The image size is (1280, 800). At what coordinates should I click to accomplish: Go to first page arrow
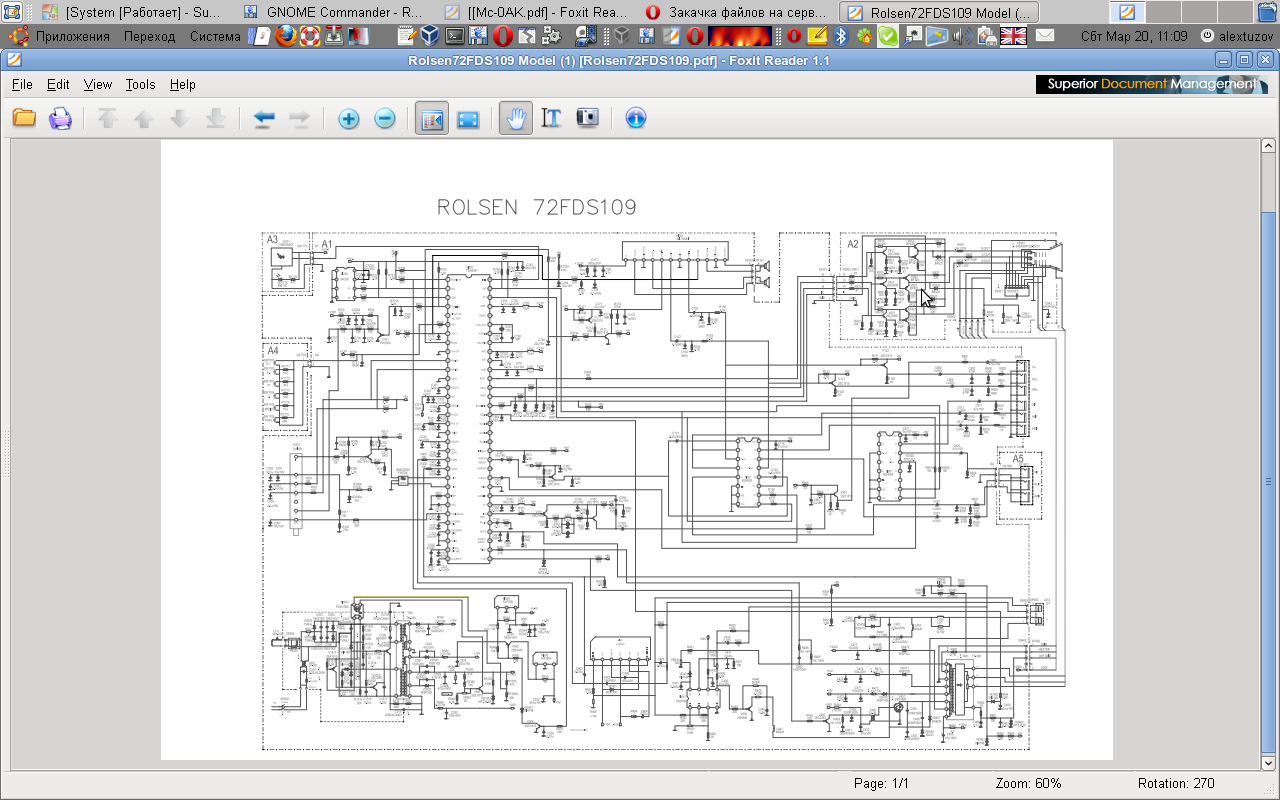[108, 118]
